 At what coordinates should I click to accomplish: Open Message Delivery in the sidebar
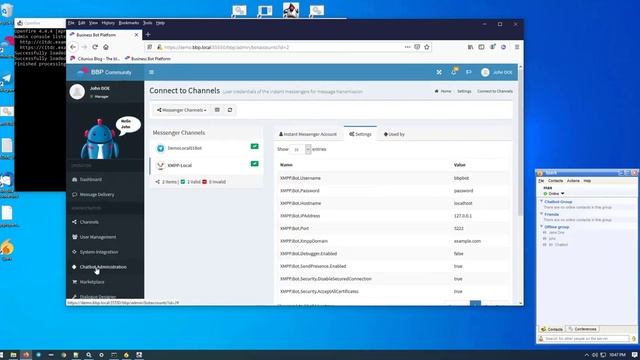(97, 195)
